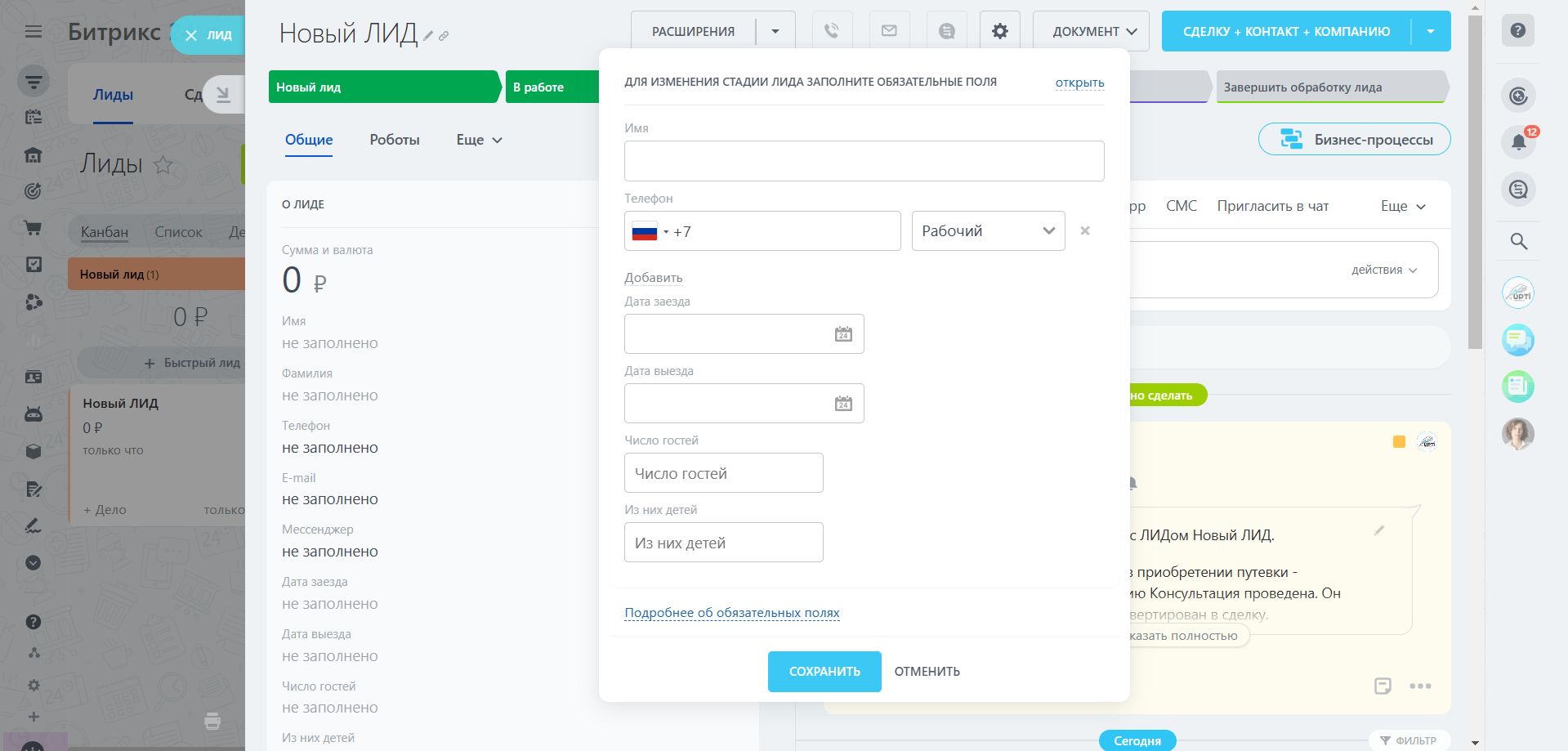Expand the conversion button dropdown arrow
The height and width of the screenshot is (751, 1568).
click(1431, 31)
